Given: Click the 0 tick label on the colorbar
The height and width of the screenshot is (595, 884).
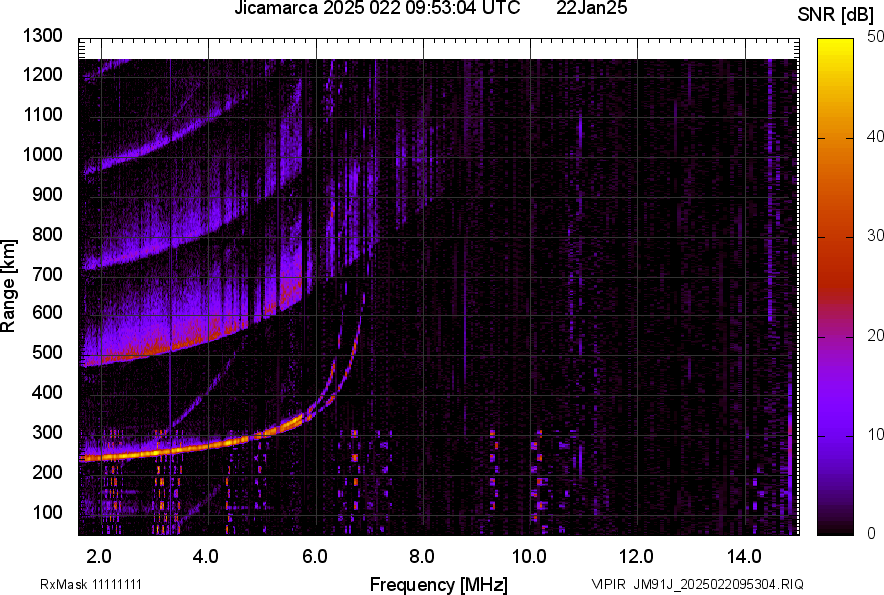Looking at the screenshot, I should tap(872, 534).
